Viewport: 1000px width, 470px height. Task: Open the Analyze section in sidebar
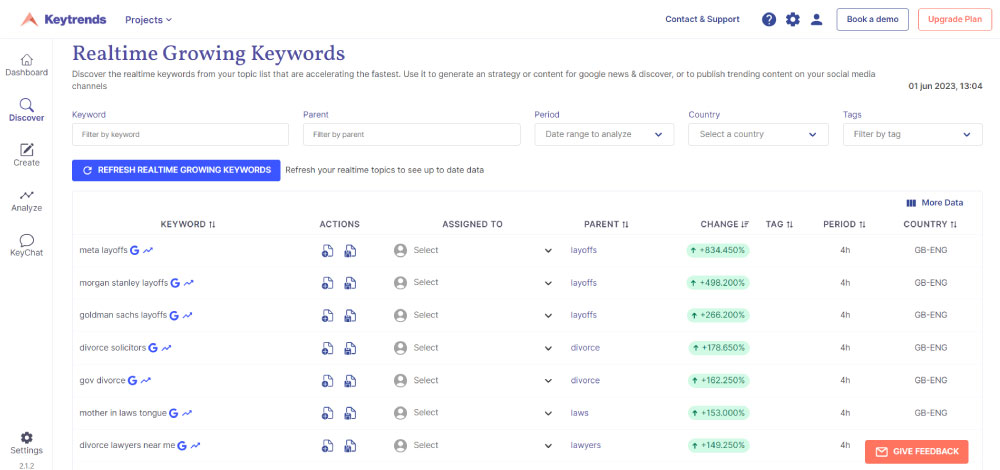pyautogui.click(x=26, y=200)
